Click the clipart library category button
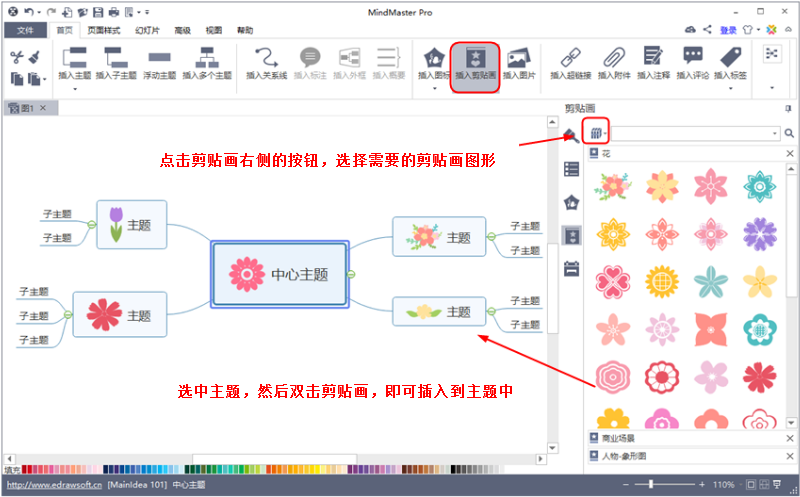The width and height of the screenshot is (800, 497). (x=596, y=133)
